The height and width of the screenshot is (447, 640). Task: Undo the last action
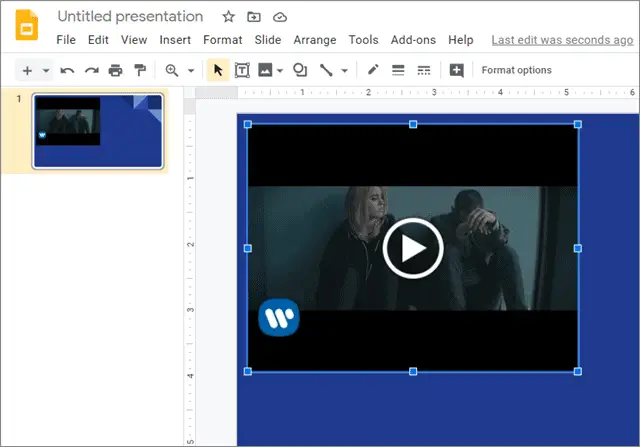coord(67,71)
